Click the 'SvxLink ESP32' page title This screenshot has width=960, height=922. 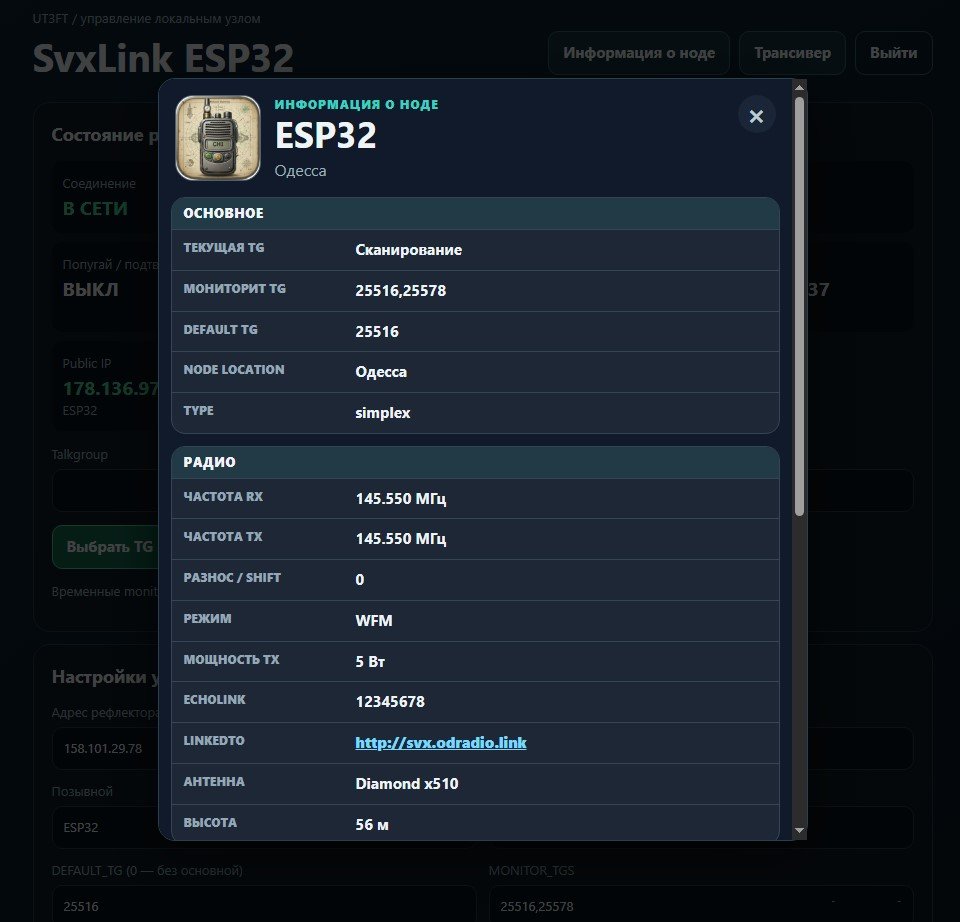(x=163, y=59)
